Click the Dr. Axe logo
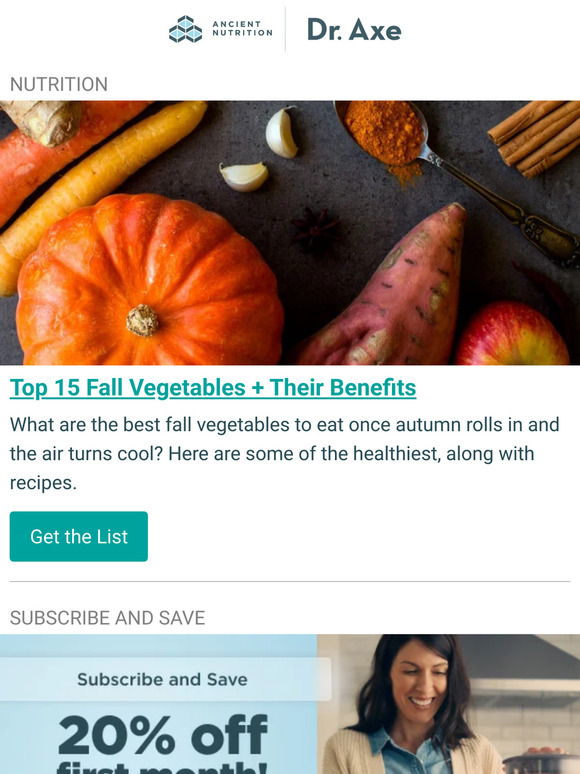 (354, 30)
